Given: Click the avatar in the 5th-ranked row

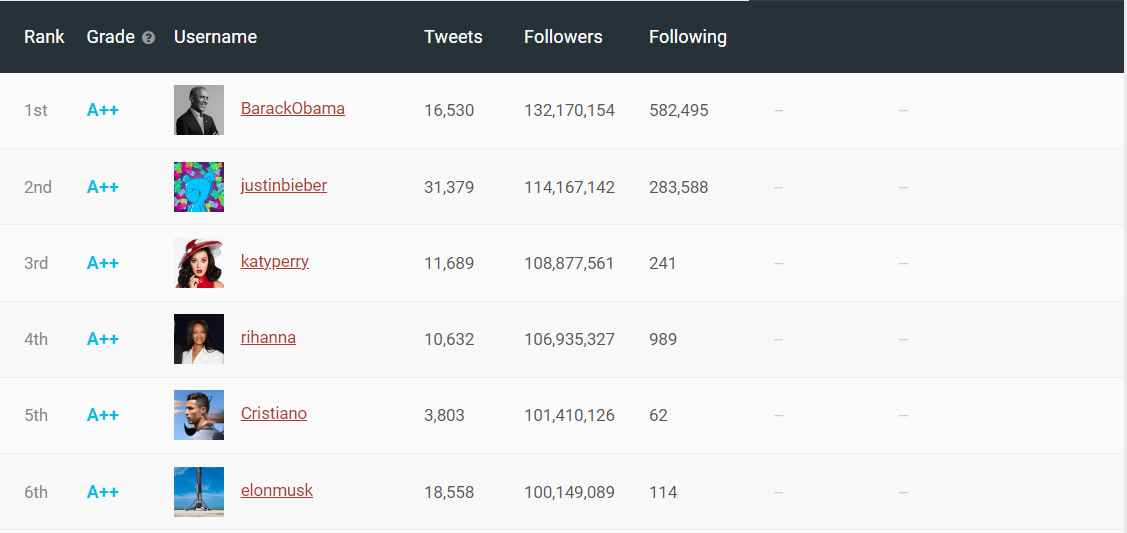Looking at the screenshot, I should click(x=199, y=415).
